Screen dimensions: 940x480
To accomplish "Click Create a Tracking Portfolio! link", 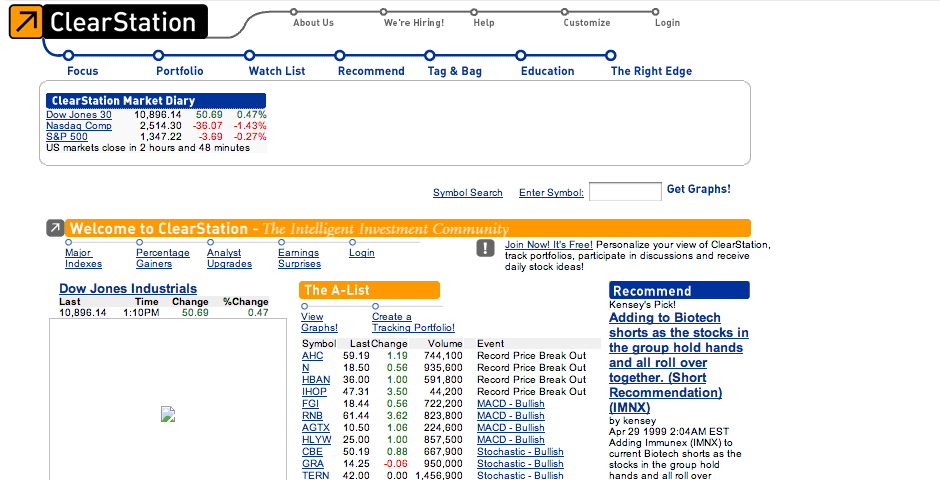I will [413, 322].
